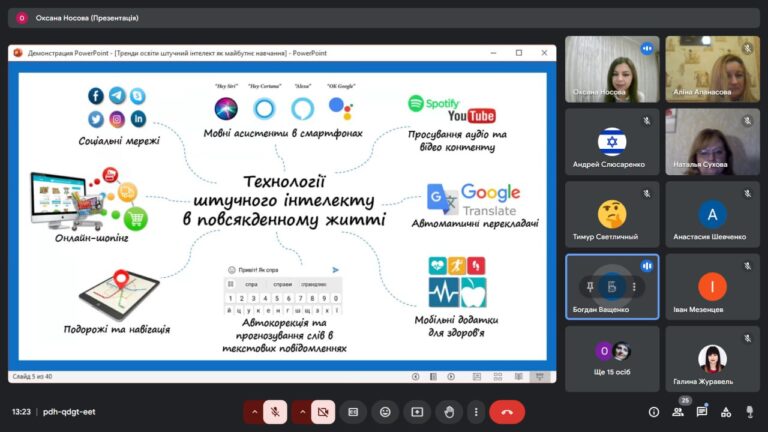Click the see all slides icon in PowerPoint status bar

pos(433,377)
